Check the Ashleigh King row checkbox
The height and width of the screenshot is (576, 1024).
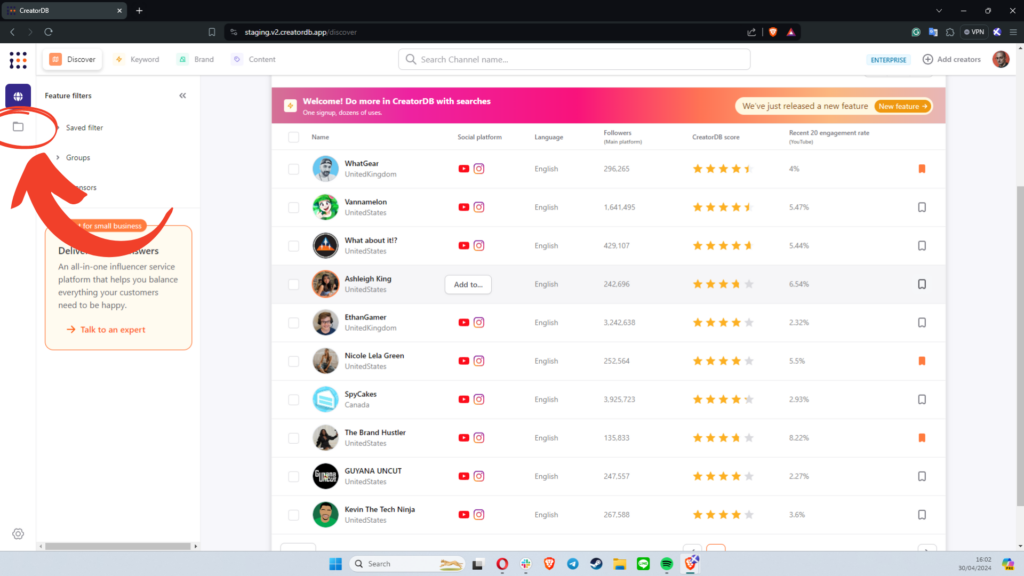pos(294,285)
